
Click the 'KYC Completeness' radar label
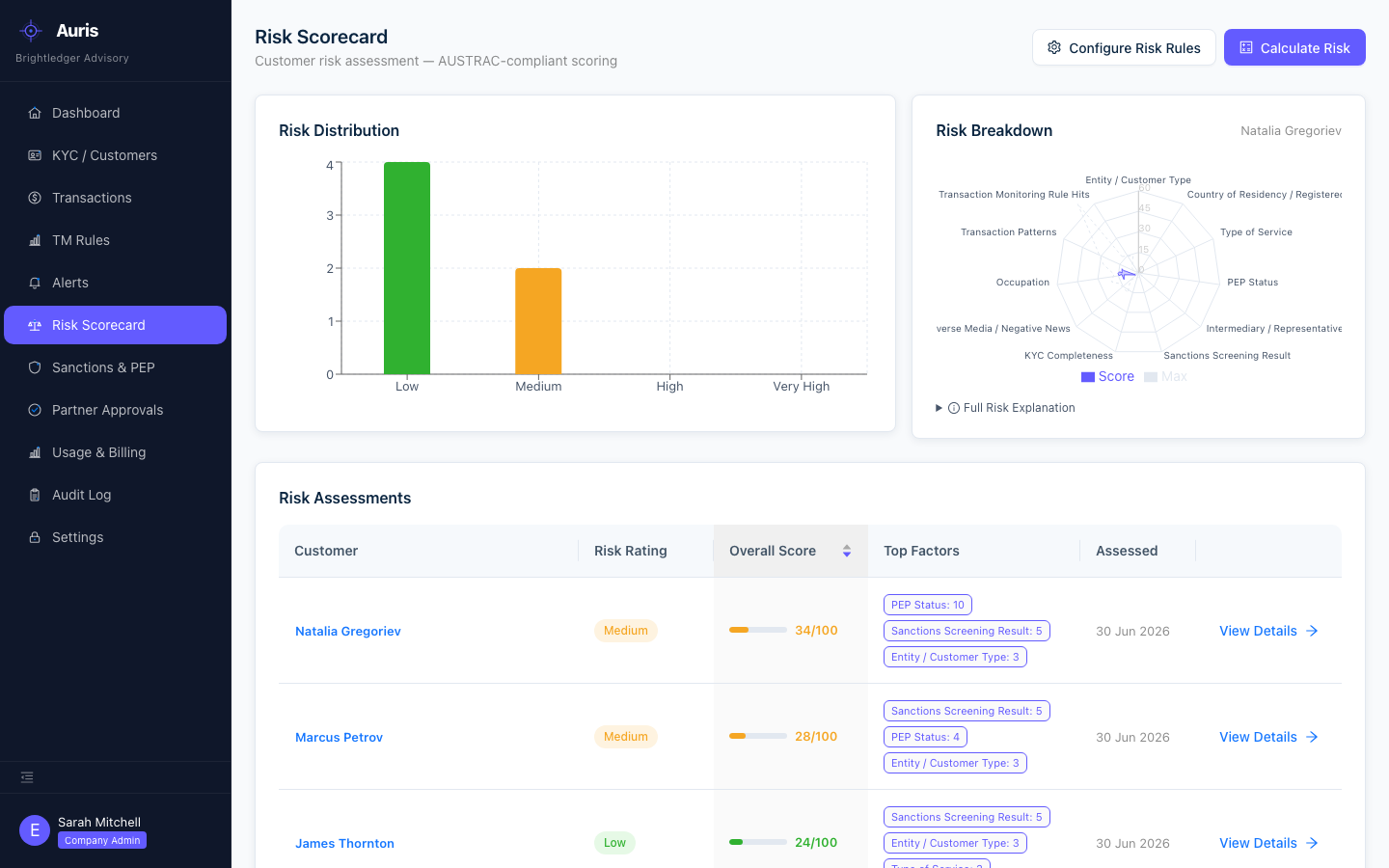[x=1069, y=356]
